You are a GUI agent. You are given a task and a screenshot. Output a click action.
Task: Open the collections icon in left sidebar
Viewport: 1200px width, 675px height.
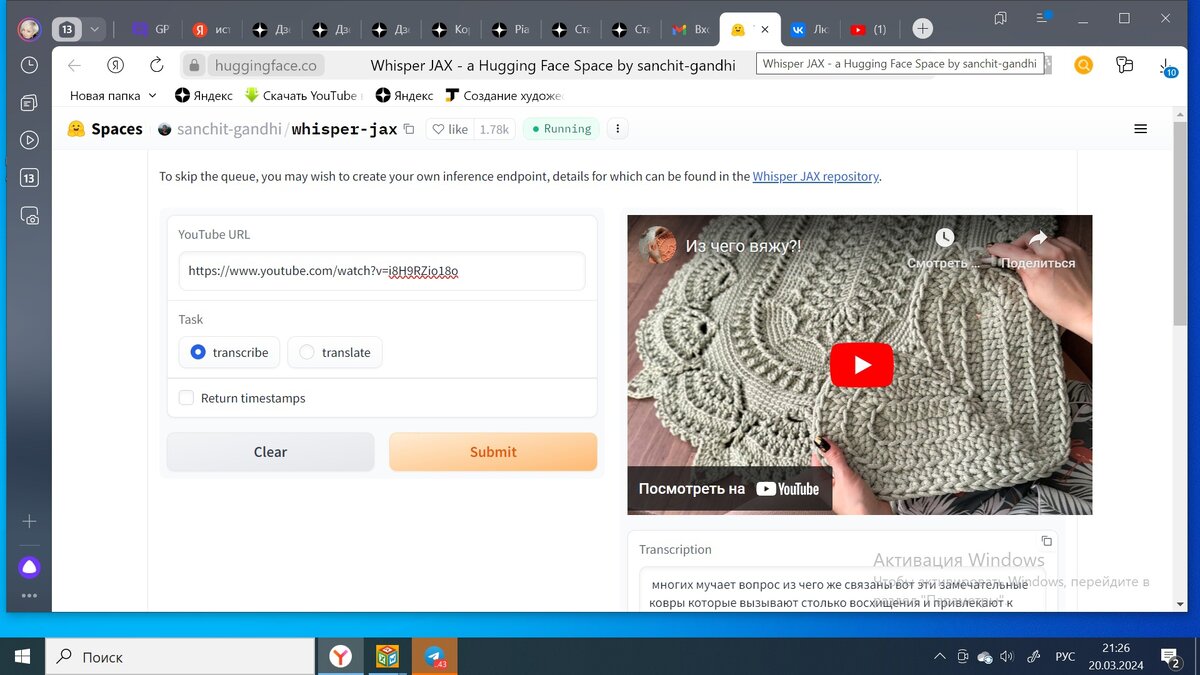[29, 103]
